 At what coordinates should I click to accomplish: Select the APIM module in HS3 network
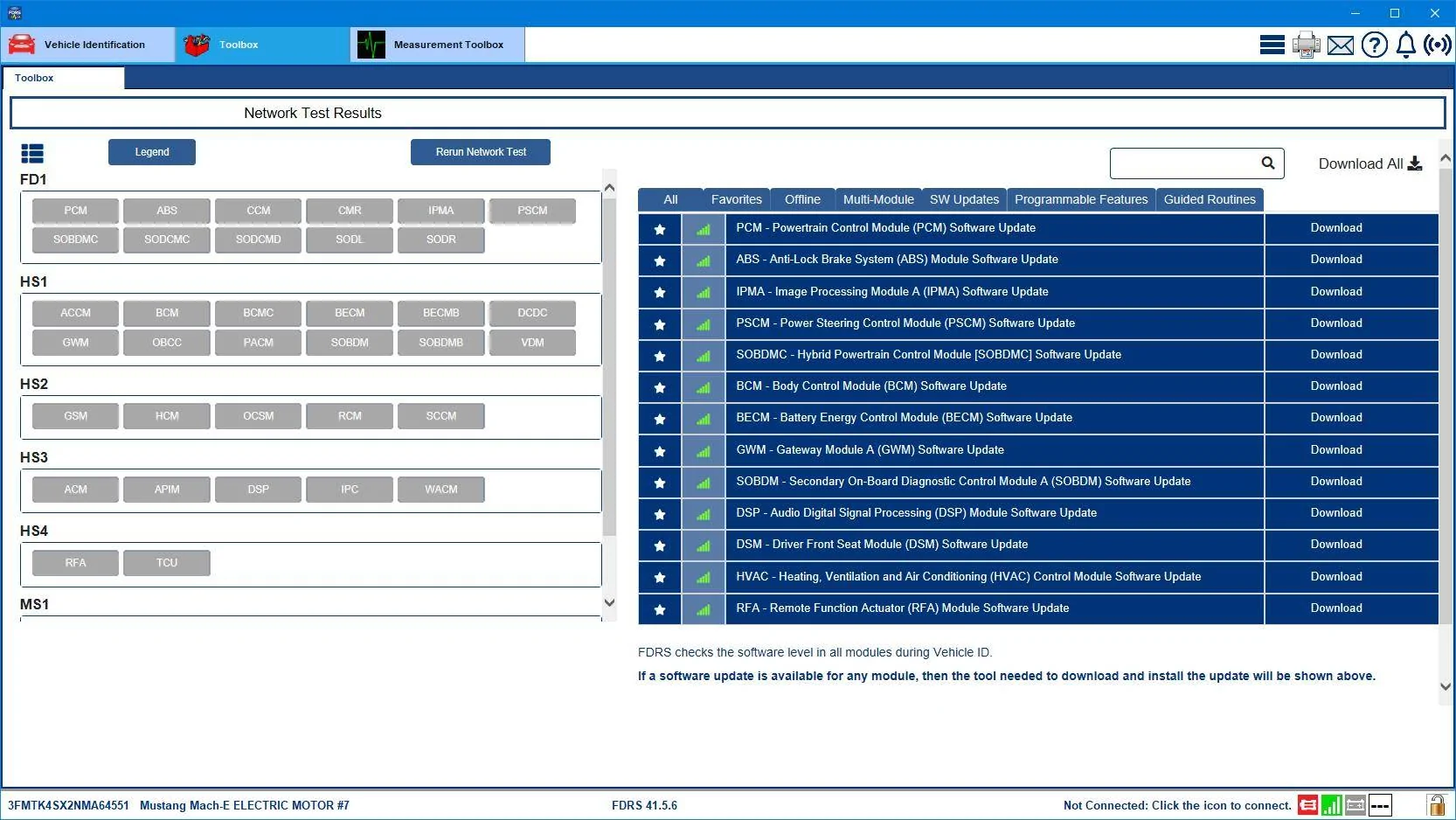tap(167, 490)
